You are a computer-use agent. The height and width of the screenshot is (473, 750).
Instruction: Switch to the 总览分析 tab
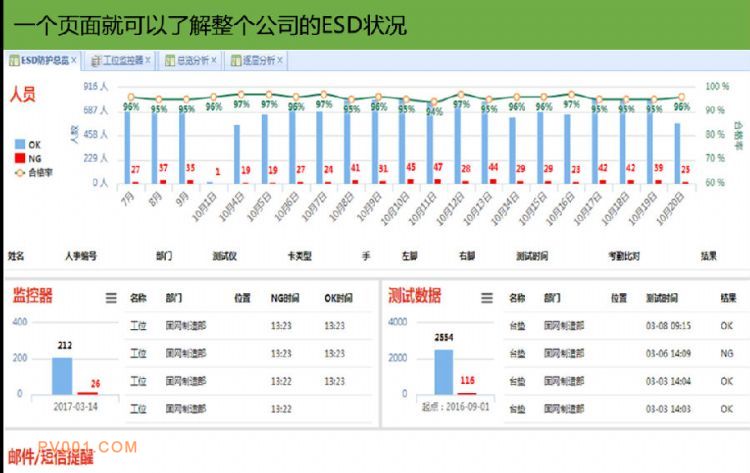coord(190,61)
